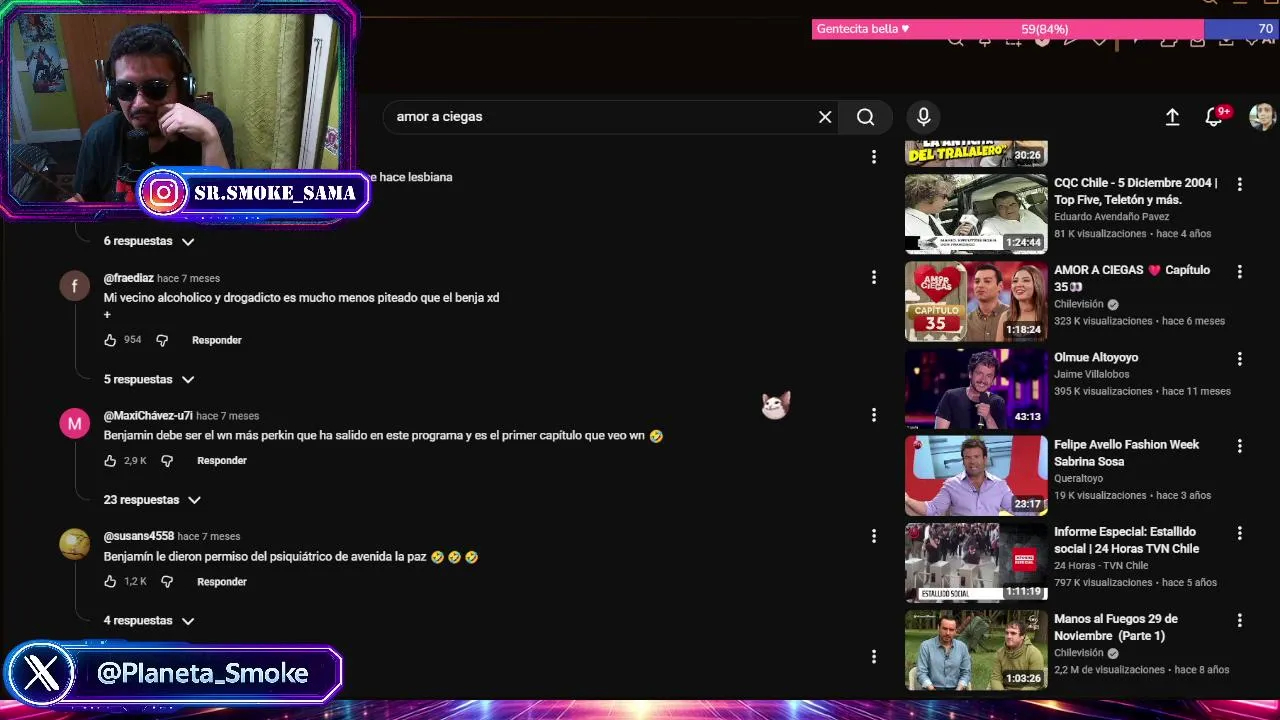1280x720 pixels.
Task: Reply to @MaxiChávez-u7i comment
Action: click(222, 461)
